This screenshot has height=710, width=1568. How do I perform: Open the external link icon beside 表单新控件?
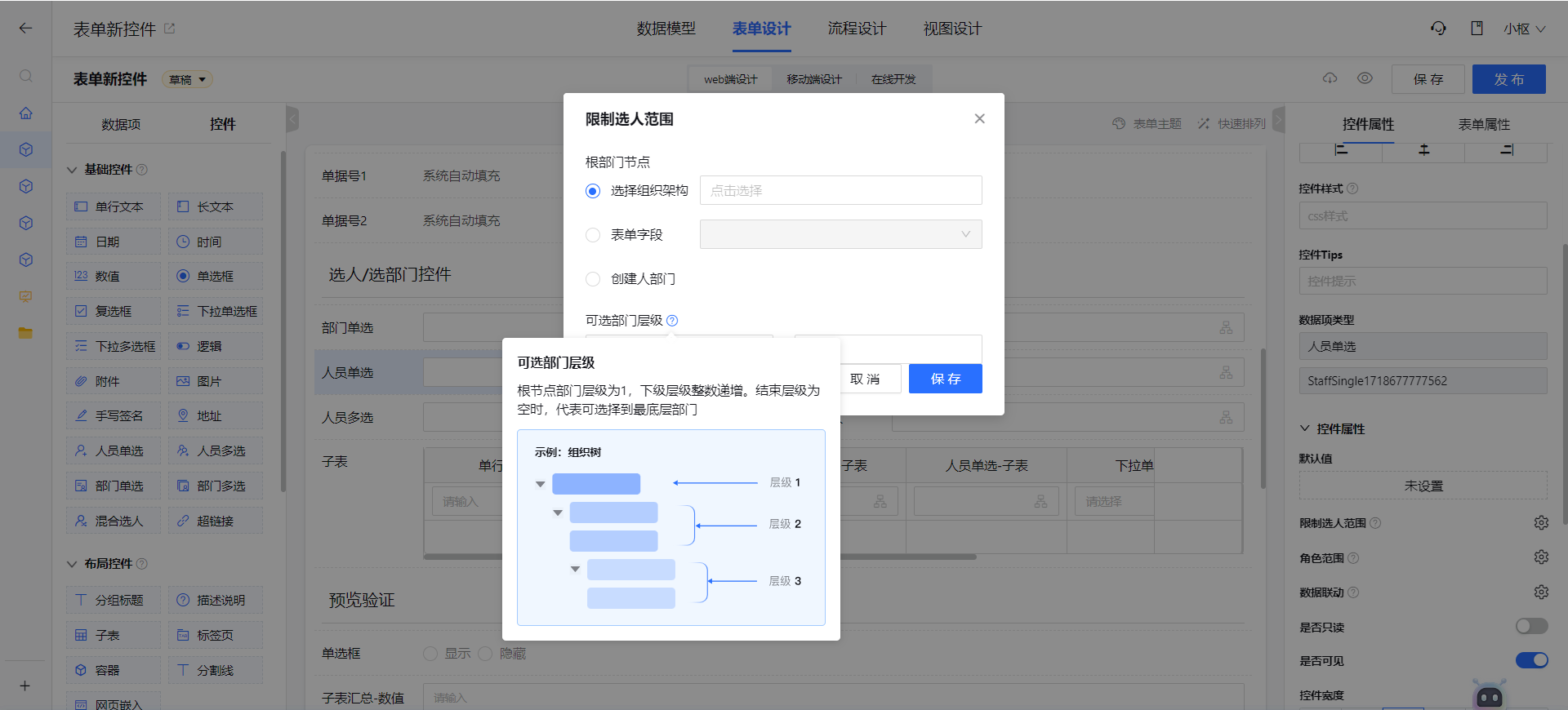click(x=170, y=29)
